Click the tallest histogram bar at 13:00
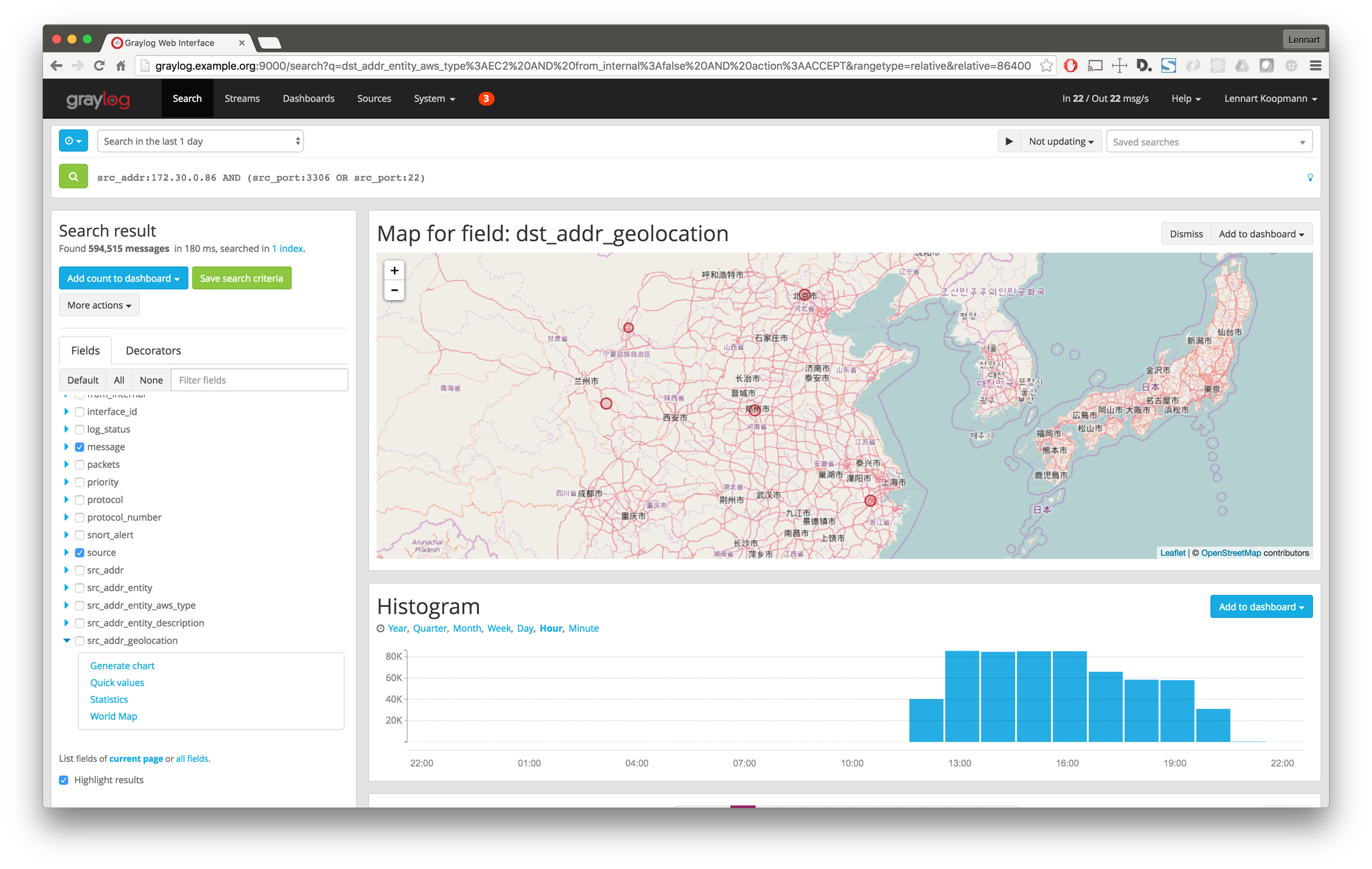 coord(962,696)
